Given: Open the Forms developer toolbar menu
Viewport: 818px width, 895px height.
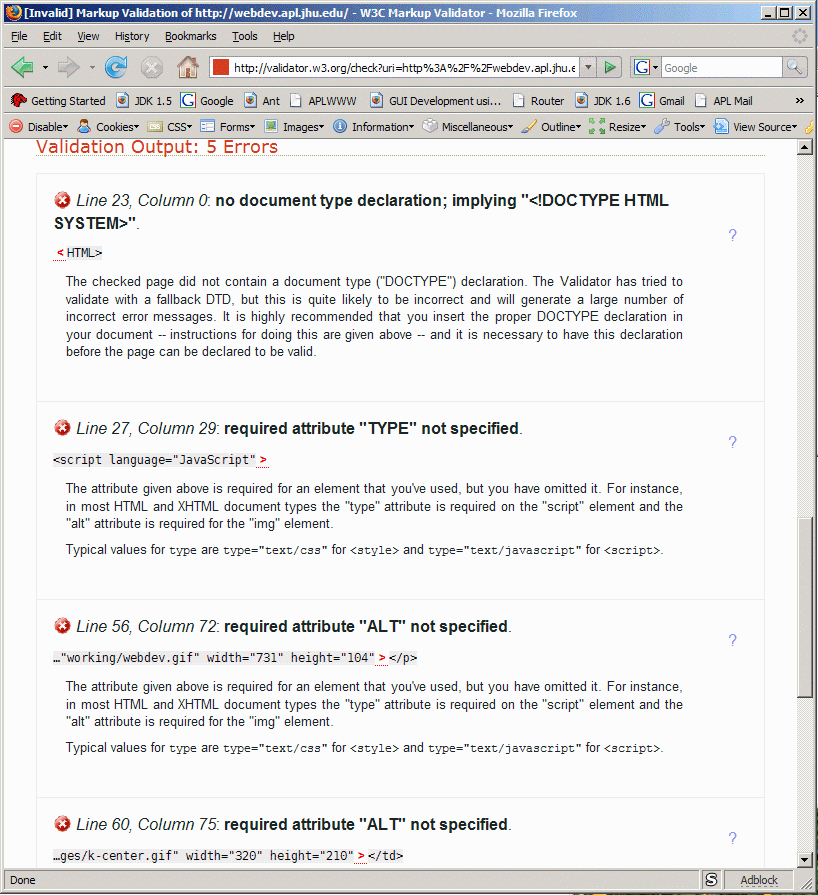Looking at the screenshot, I should tap(228, 127).
